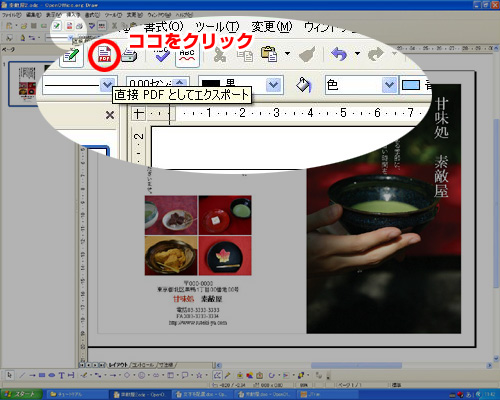Viewport: 500px width, 400px height.
Task: Select the diamond Basic Shapes tool
Action: tap(127, 375)
